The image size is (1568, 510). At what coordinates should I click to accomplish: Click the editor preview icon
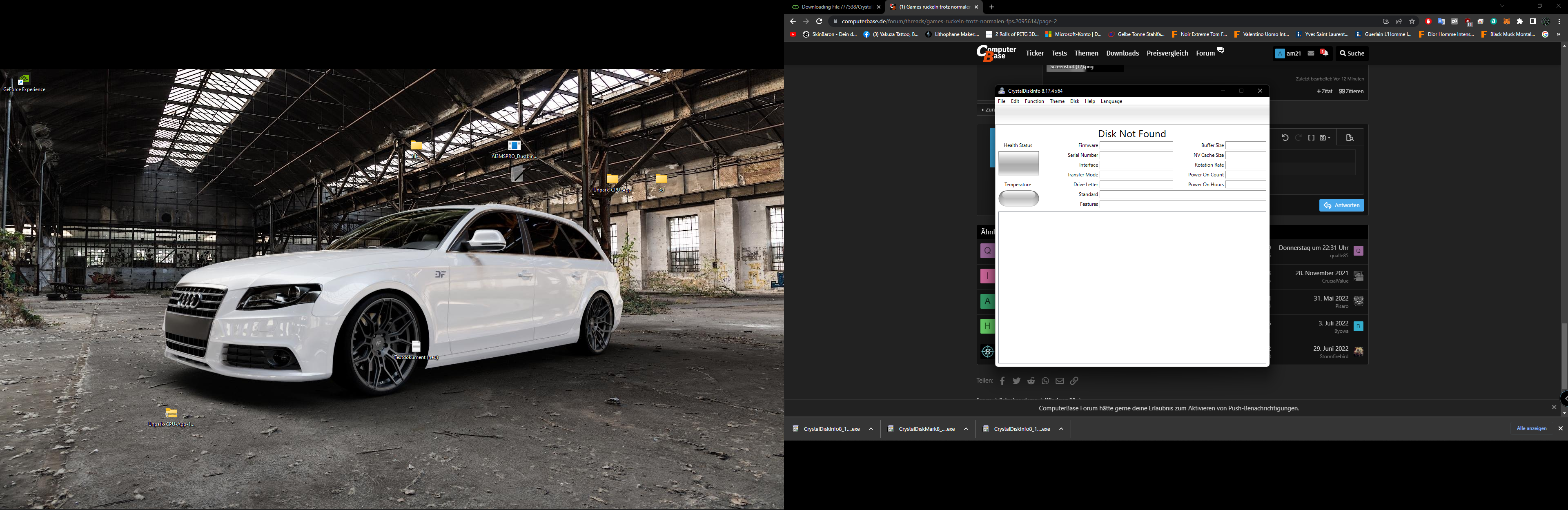point(1350,138)
